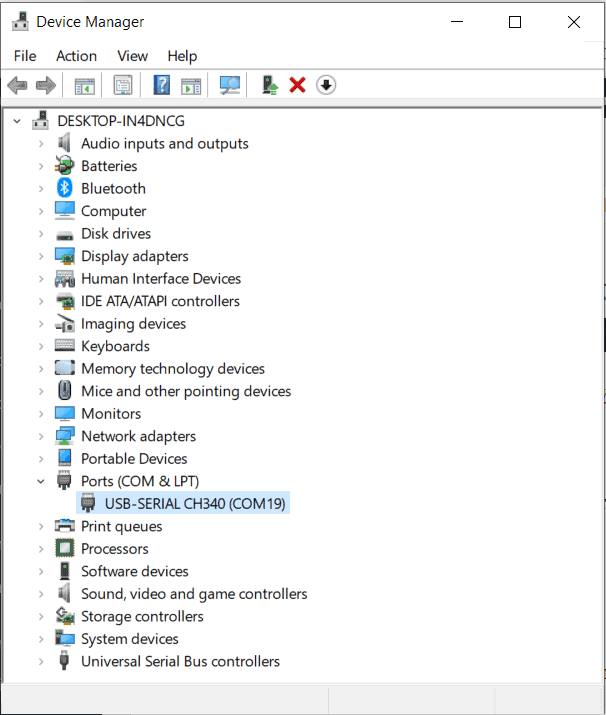Screen dimensions: 606x715
Task: Select USB-SERIAL CH340 (COM19) device
Action: (x=196, y=503)
